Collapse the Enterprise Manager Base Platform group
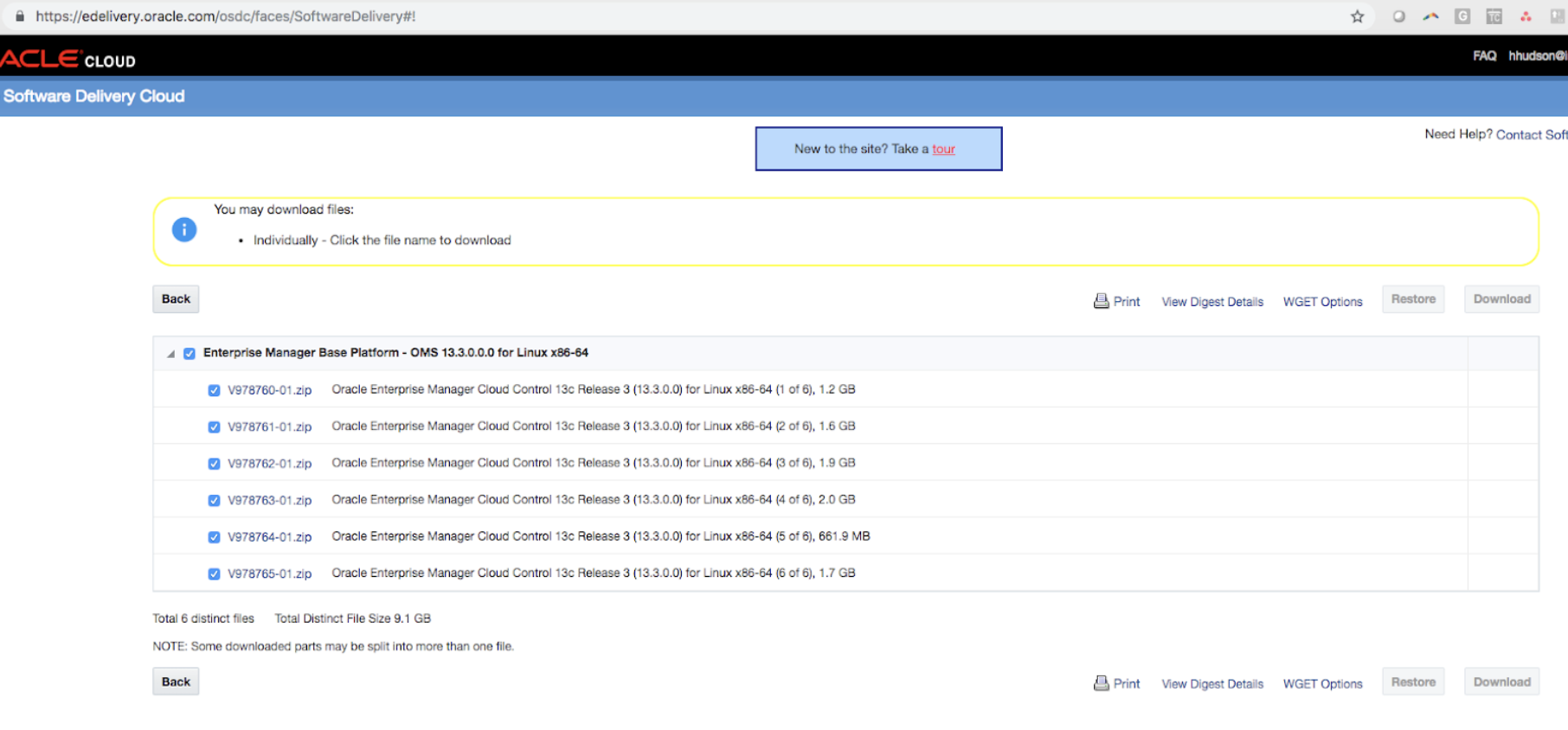This screenshot has width=1568, height=730. pos(170,354)
